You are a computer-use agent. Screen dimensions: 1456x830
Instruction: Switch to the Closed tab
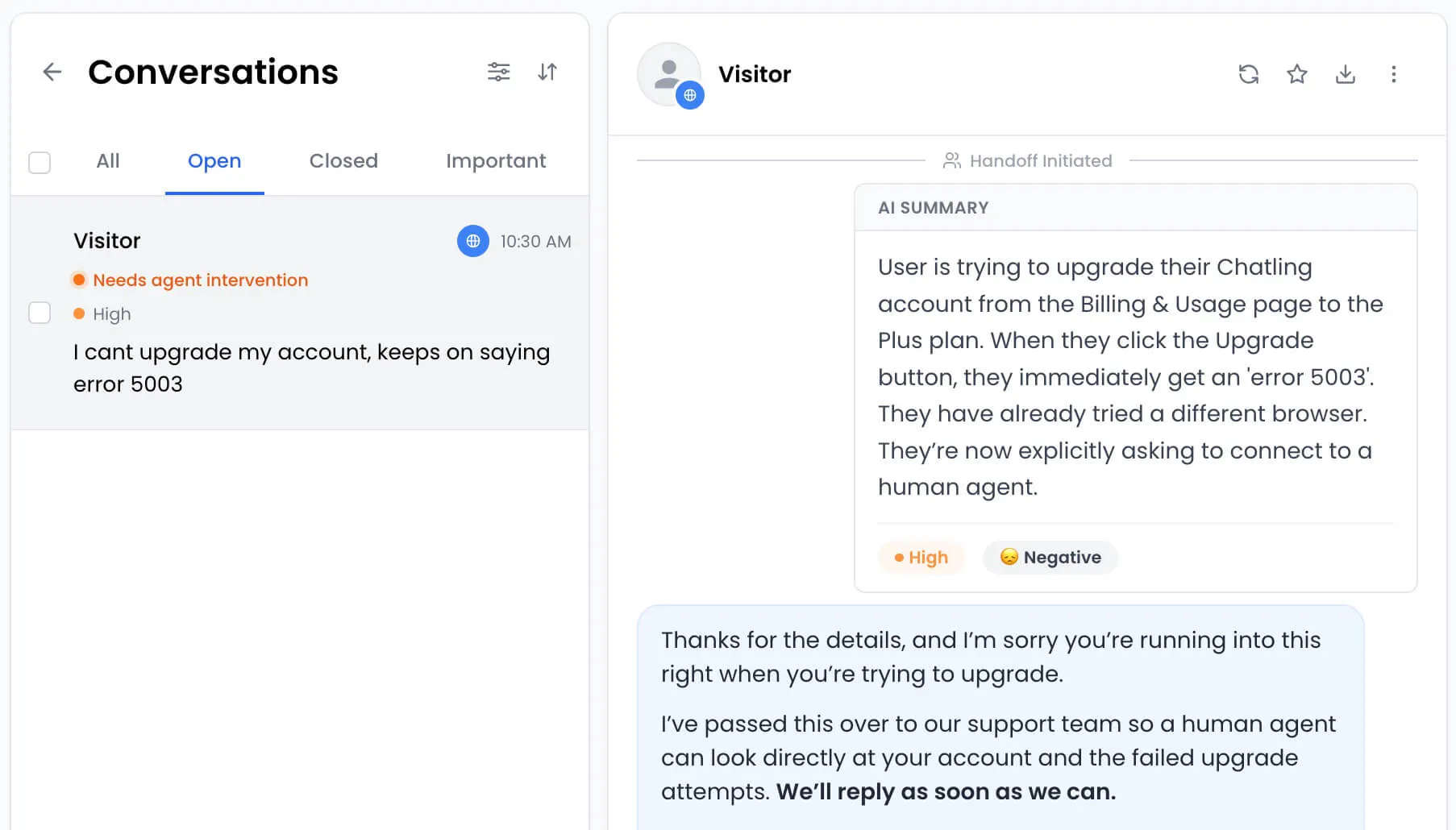click(343, 161)
